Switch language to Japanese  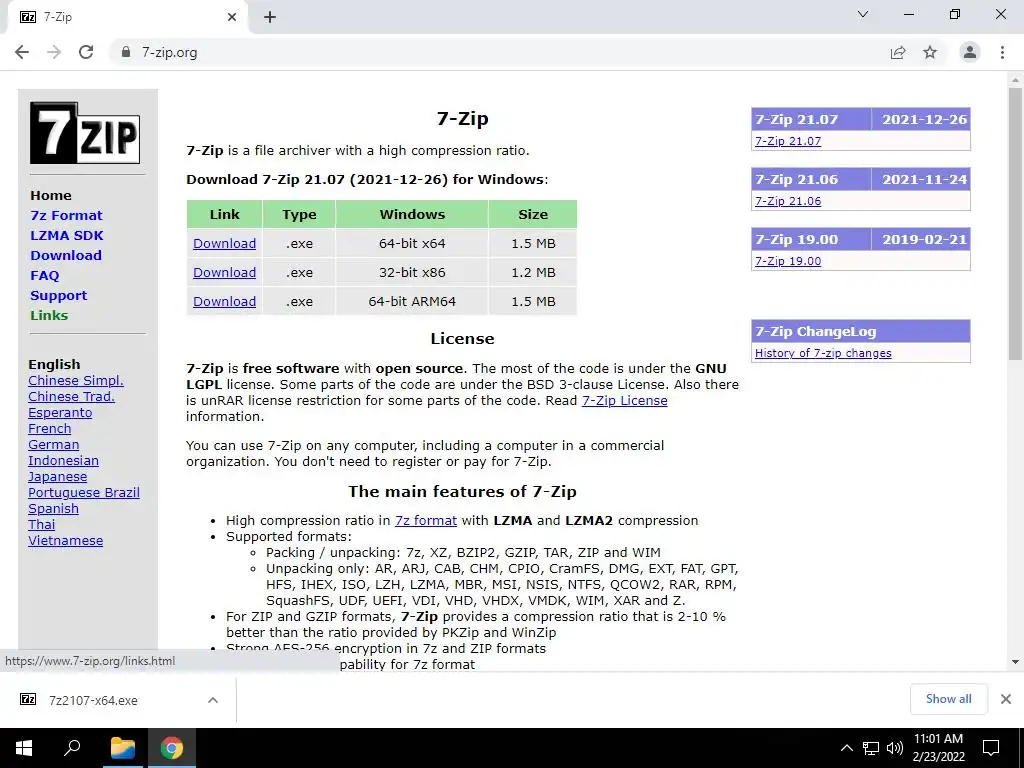[x=57, y=477]
